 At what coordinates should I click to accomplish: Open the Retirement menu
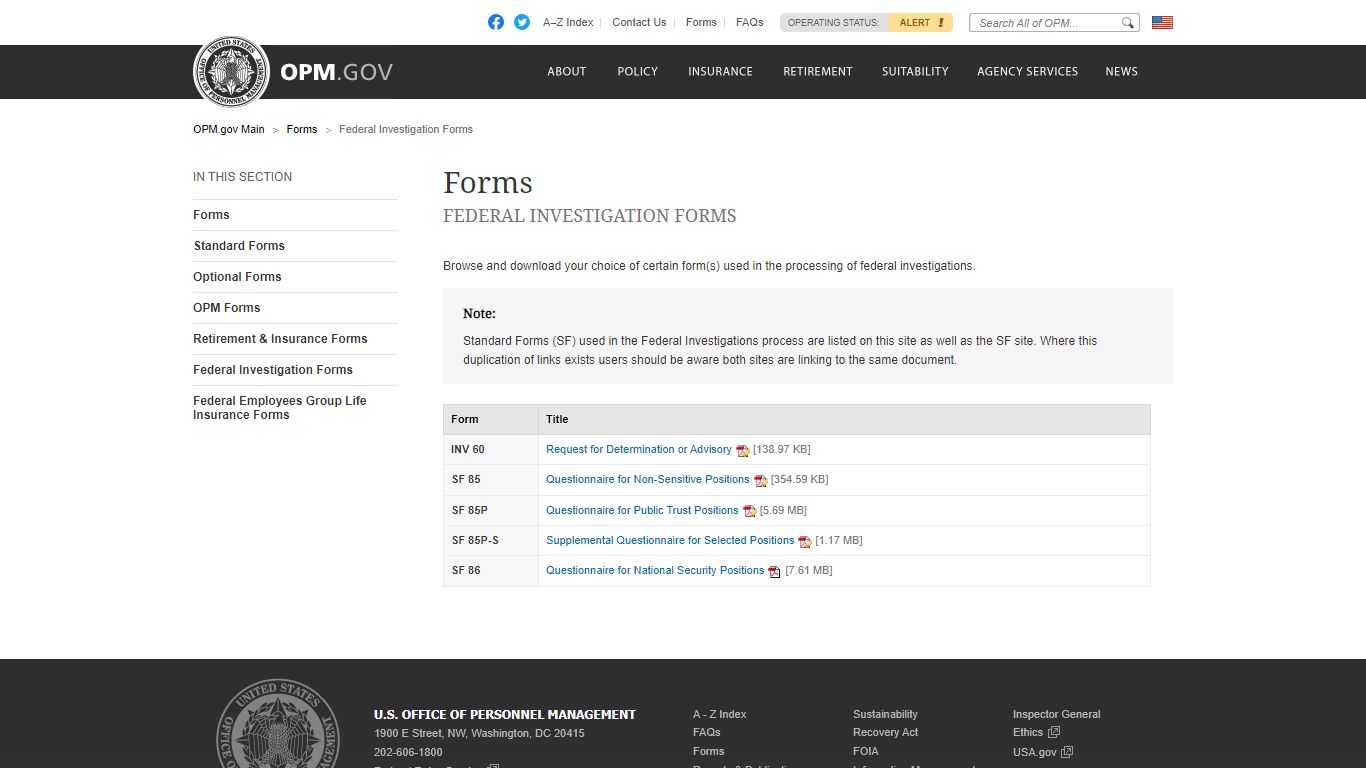pos(818,71)
